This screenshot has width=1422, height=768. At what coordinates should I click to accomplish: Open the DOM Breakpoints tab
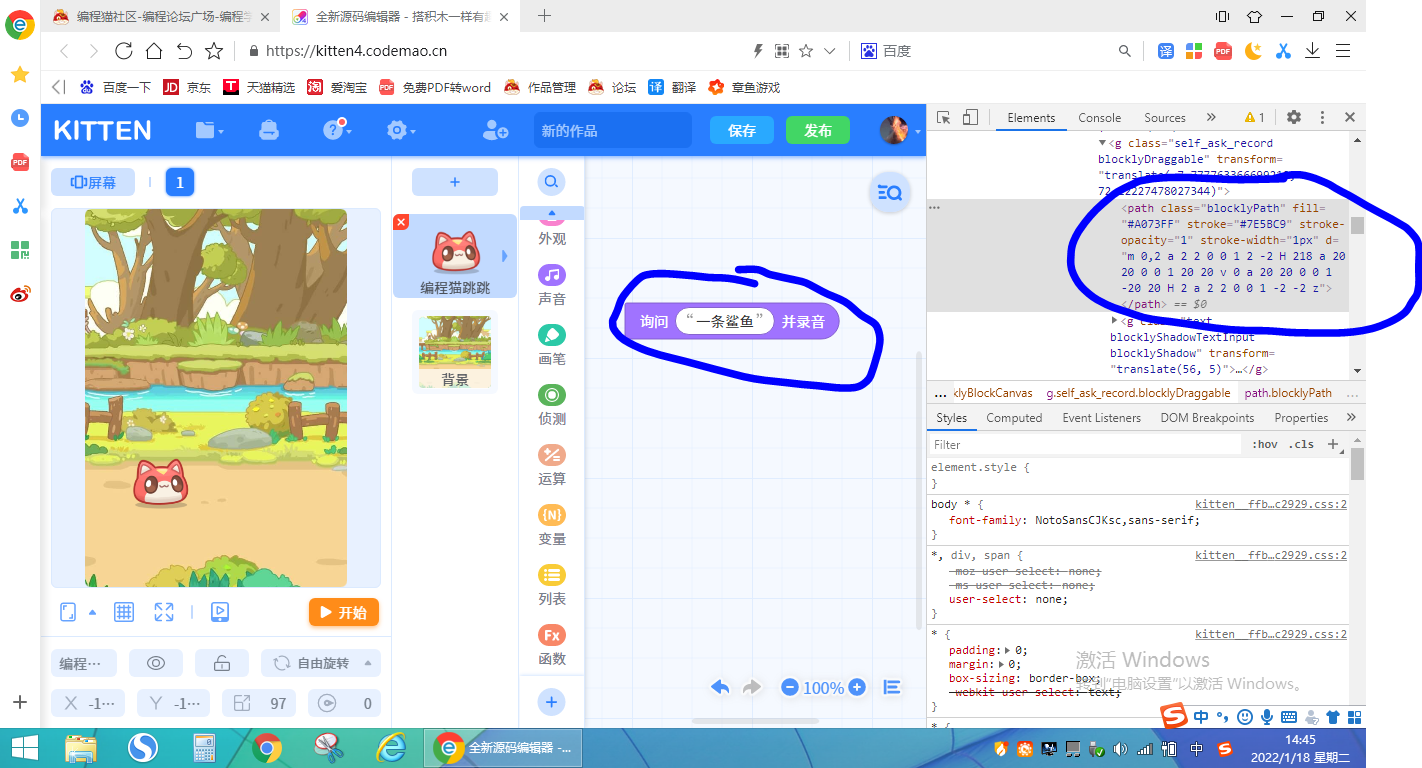[1207, 417]
